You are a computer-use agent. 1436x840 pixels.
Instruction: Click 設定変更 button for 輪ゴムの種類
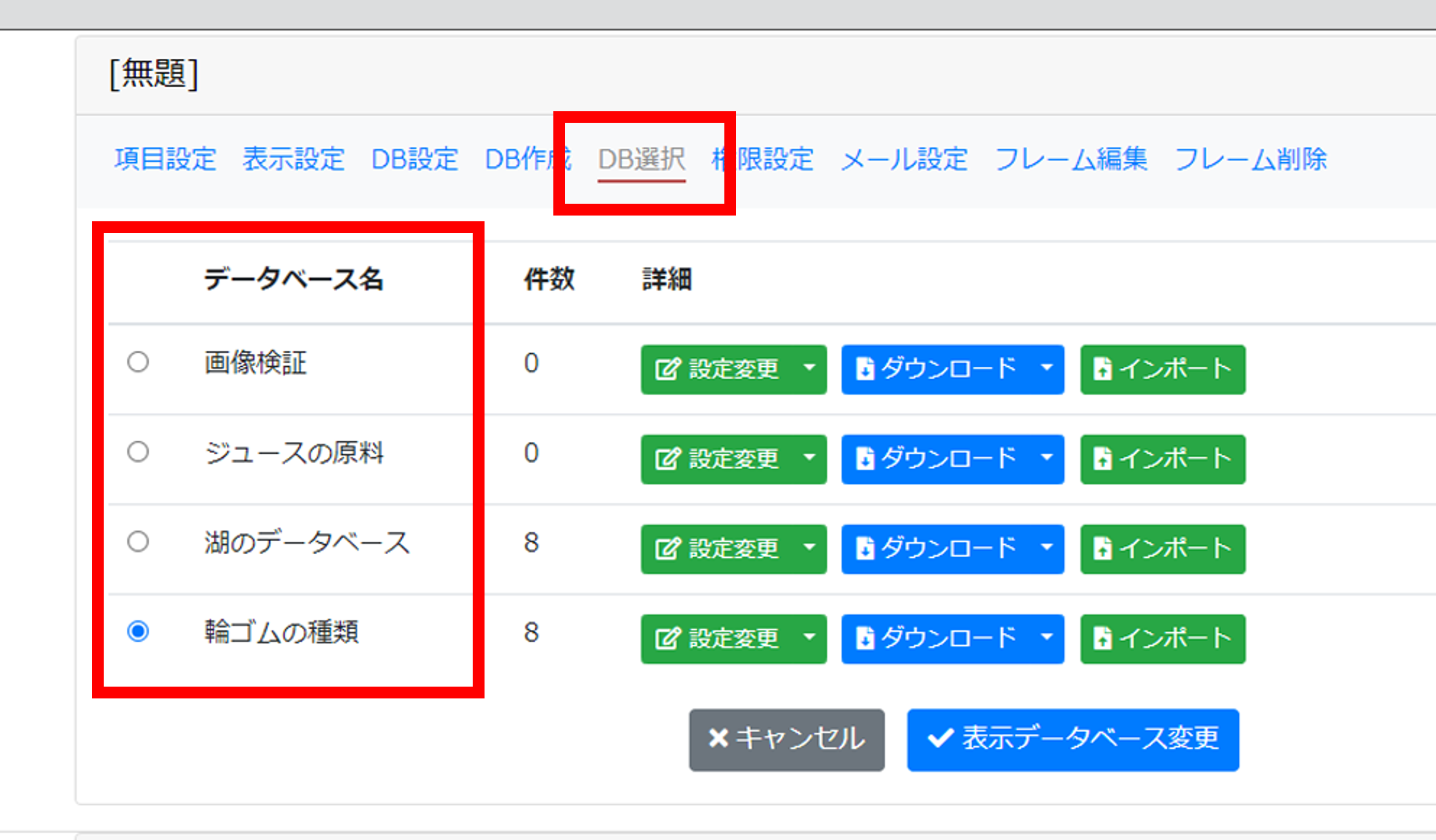(718, 639)
